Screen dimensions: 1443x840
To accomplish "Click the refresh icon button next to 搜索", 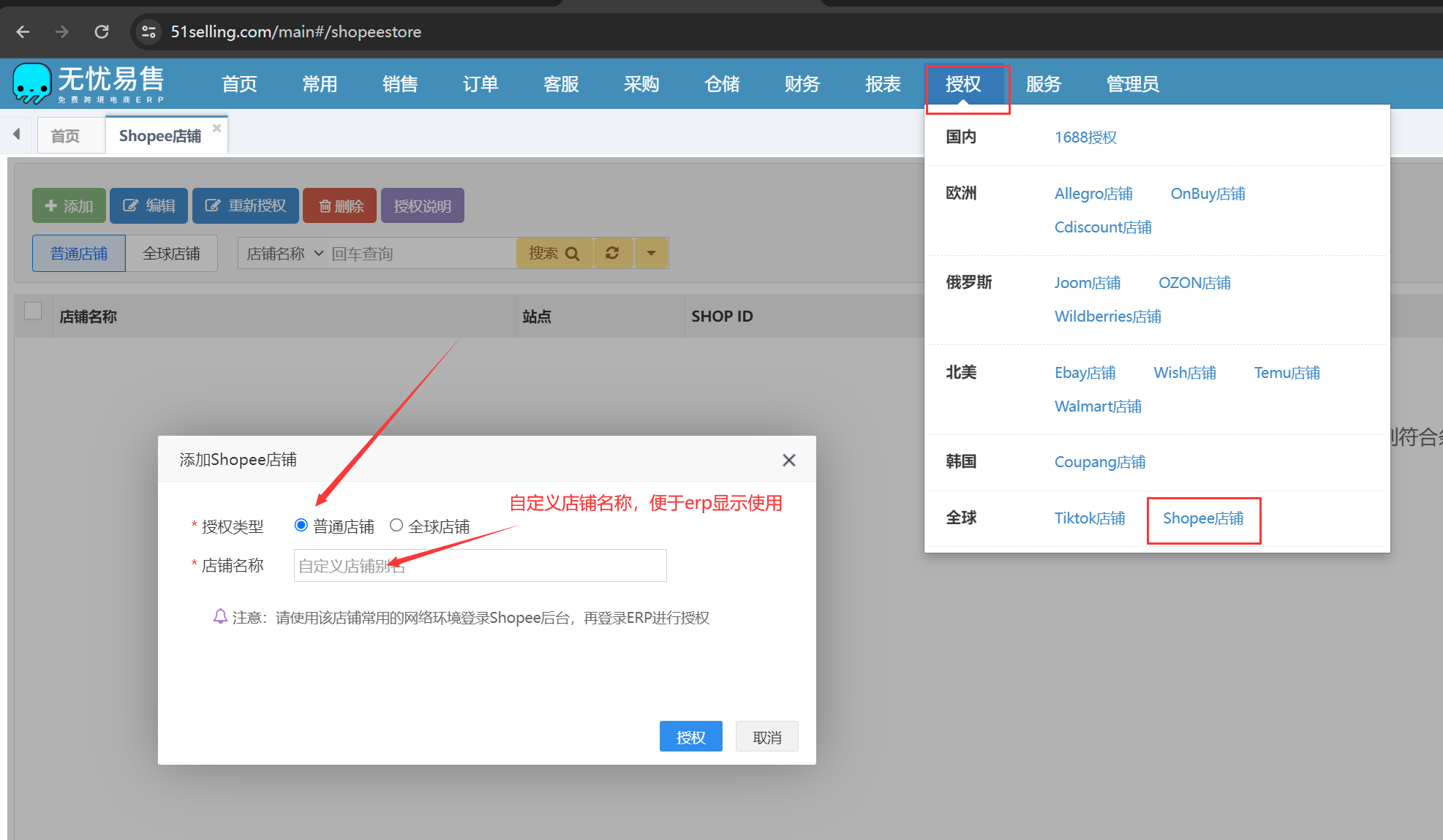I will [613, 253].
